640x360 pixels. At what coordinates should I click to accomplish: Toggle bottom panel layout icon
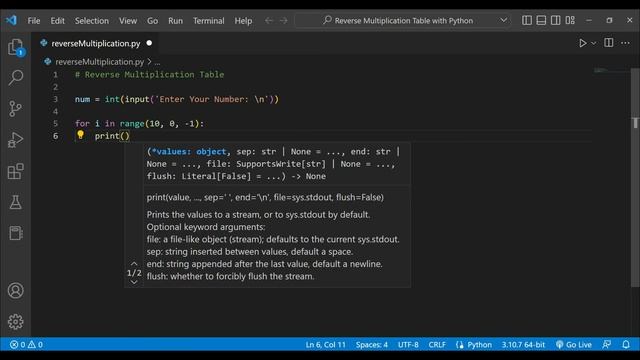point(541,20)
